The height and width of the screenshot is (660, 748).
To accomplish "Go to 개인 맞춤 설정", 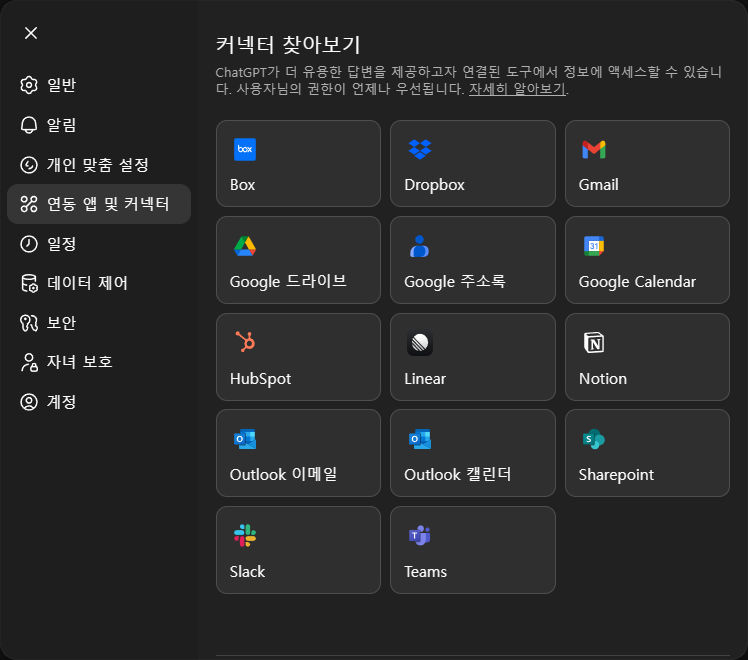I will coord(99,165).
